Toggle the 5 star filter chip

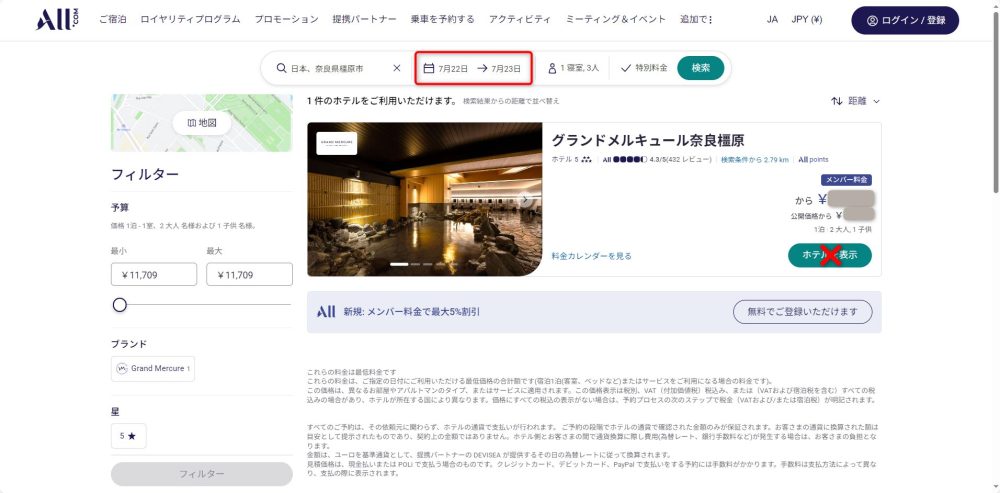pos(128,436)
